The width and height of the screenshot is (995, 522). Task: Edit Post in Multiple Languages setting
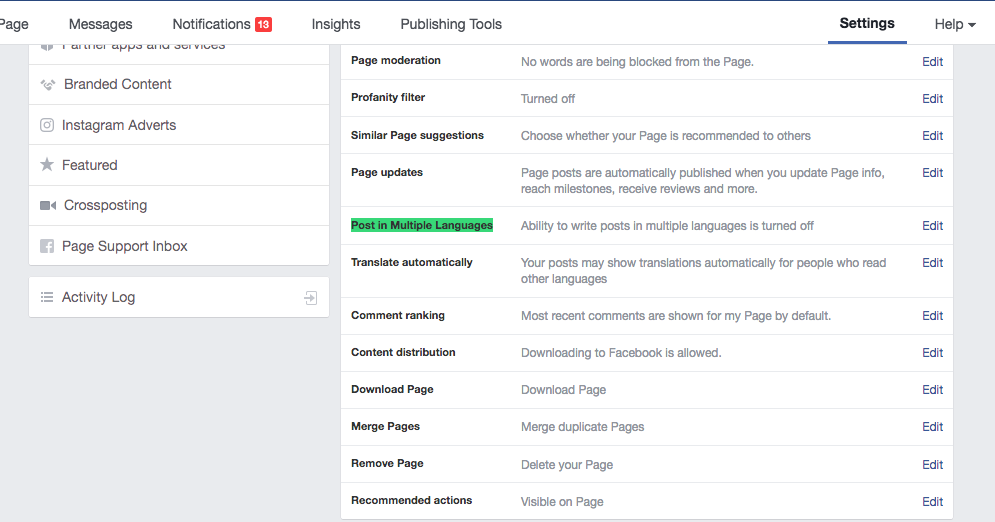(x=932, y=226)
